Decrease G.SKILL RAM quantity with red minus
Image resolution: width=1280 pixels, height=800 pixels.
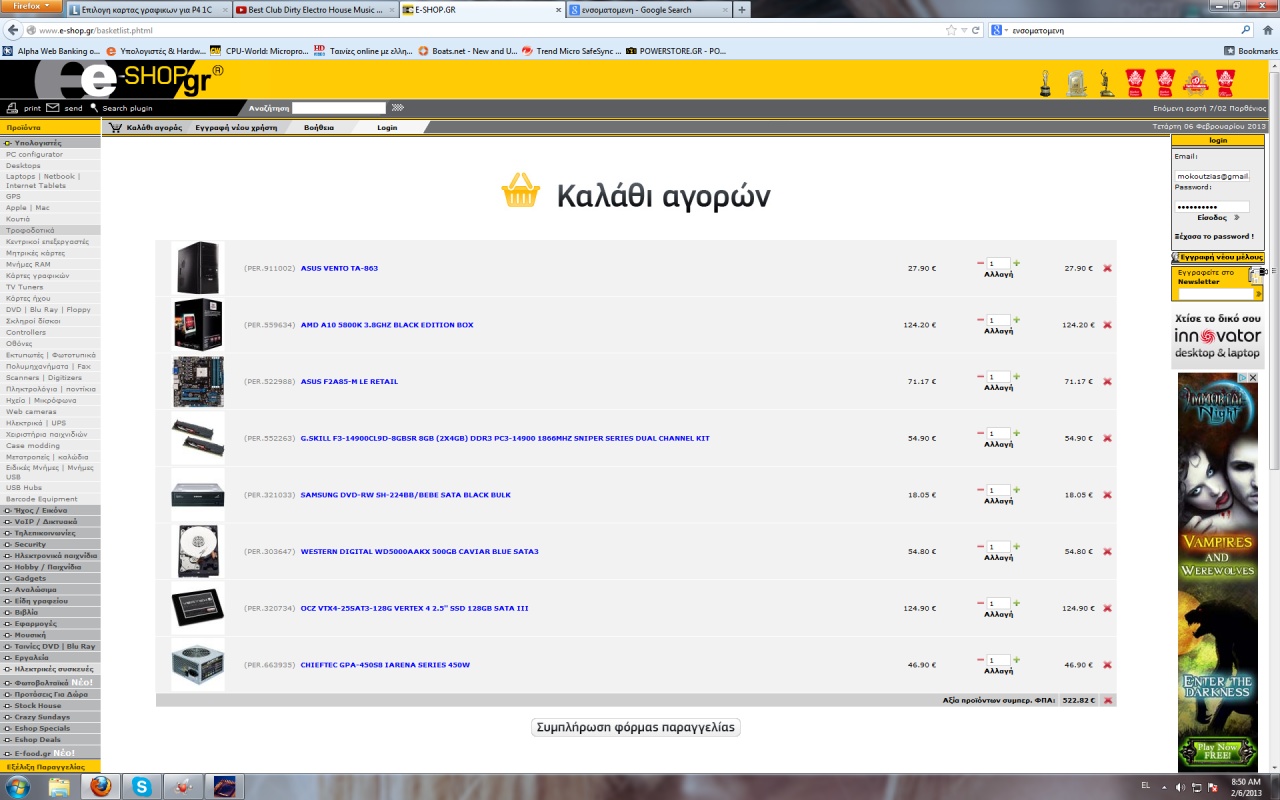pos(981,433)
